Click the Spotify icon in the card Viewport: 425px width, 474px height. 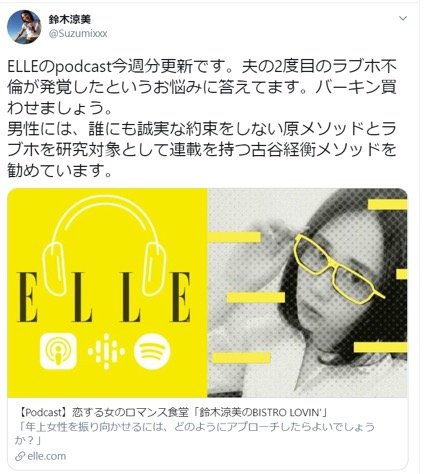point(152,351)
